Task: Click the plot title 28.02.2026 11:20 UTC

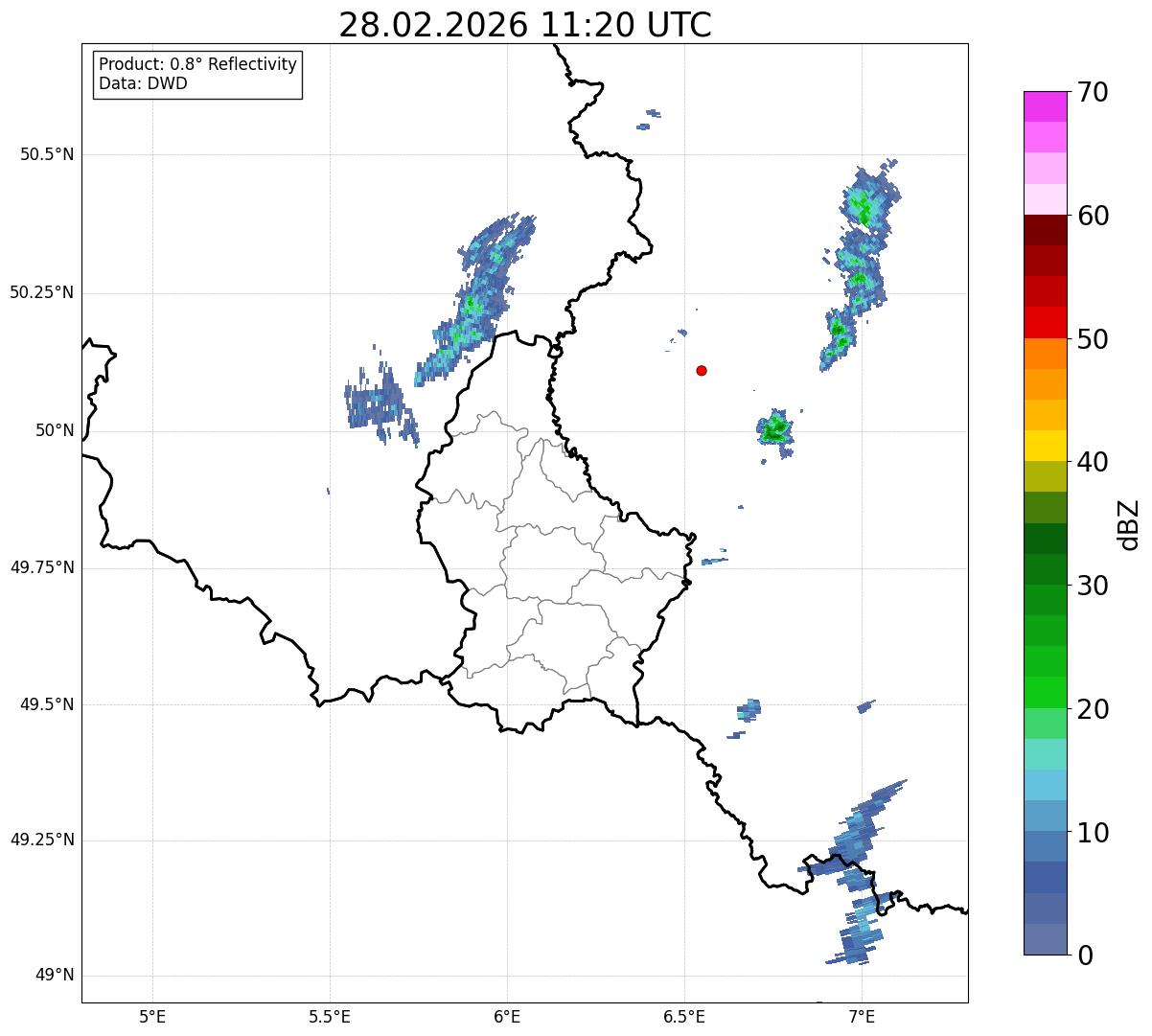Action: (x=525, y=25)
